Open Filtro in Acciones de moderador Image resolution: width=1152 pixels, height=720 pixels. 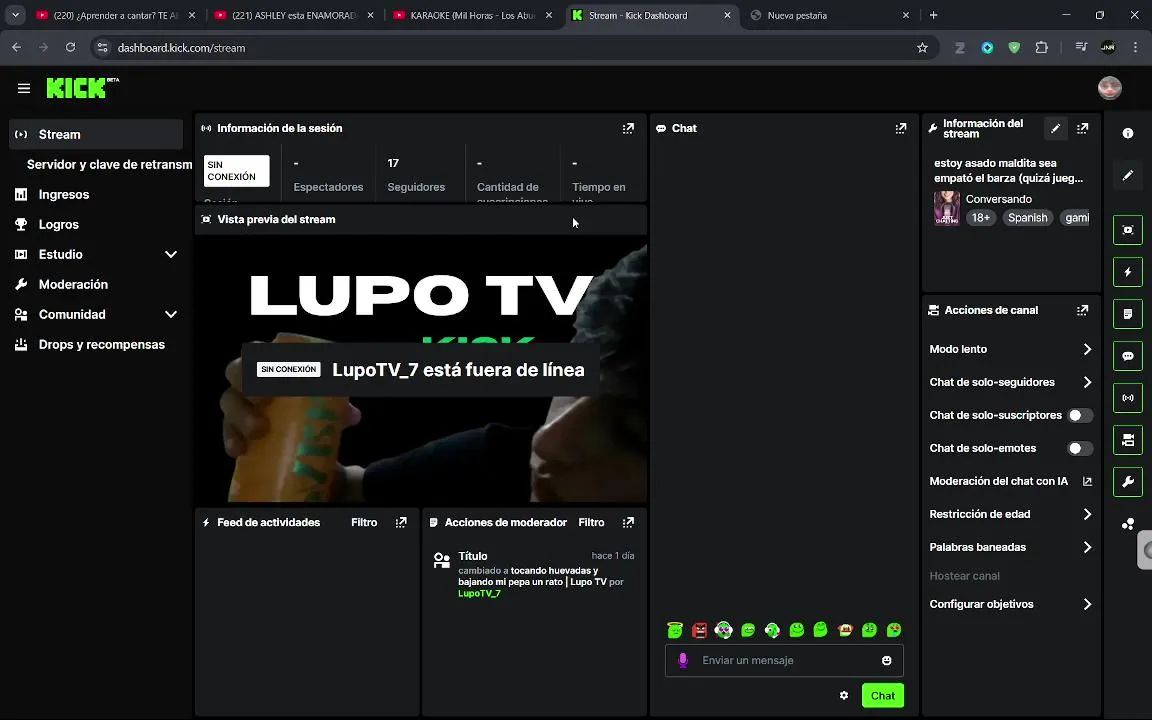click(x=591, y=522)
